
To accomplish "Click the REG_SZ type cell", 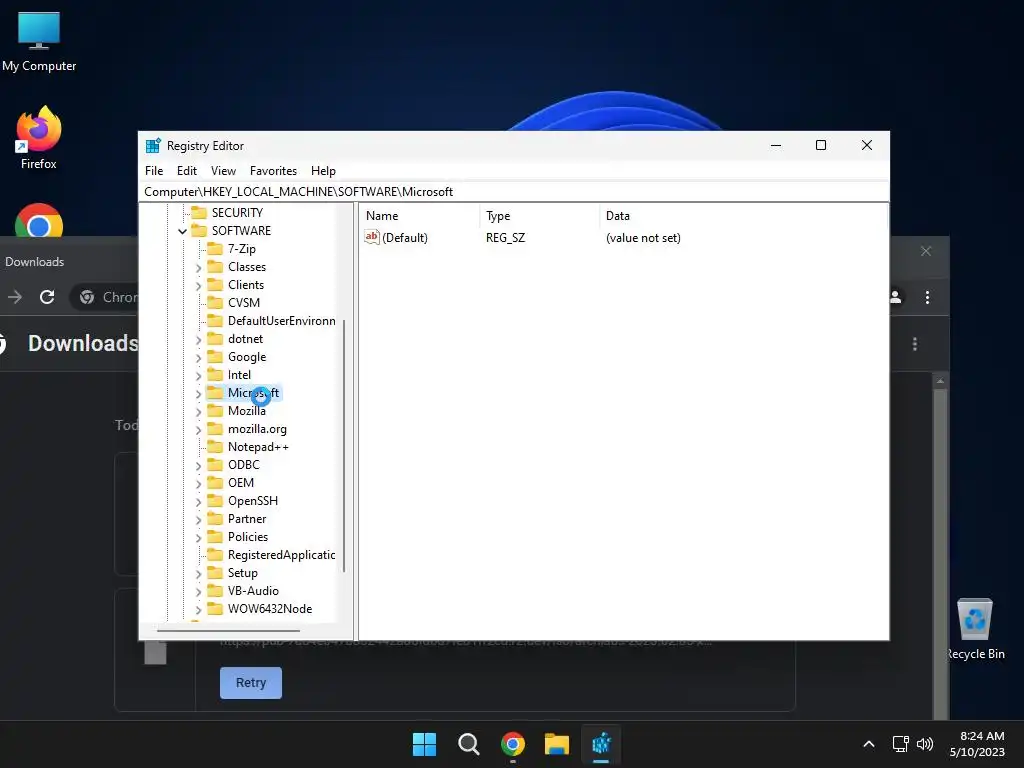I will (505, 238).
